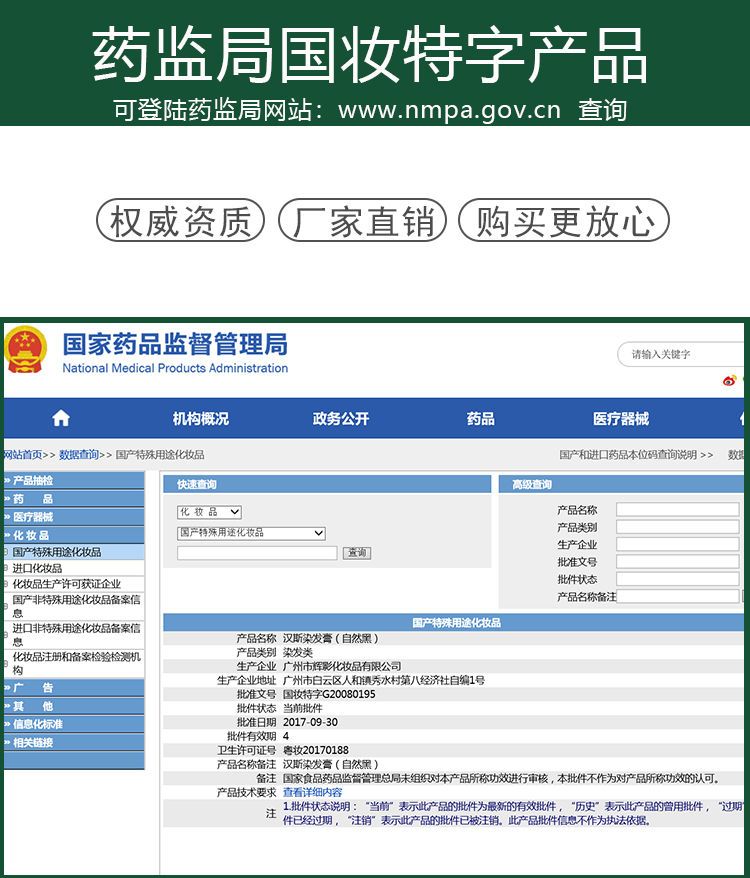Click the 请输入关键字 search box

[x=680, y=354]
